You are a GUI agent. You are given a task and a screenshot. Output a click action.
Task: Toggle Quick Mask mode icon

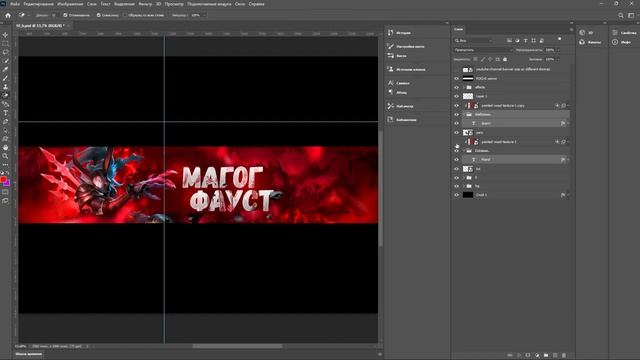[x=5, y=192]
